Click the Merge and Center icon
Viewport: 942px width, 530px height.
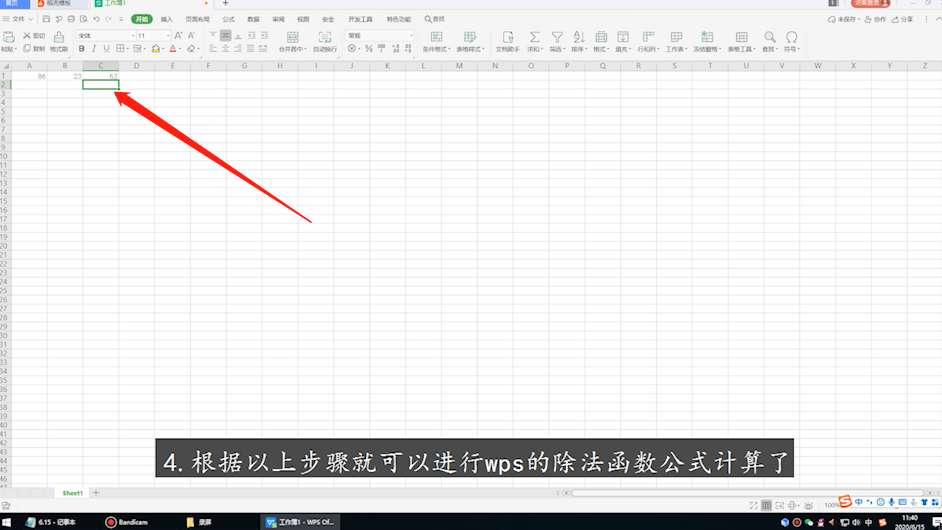pos(293,37)
